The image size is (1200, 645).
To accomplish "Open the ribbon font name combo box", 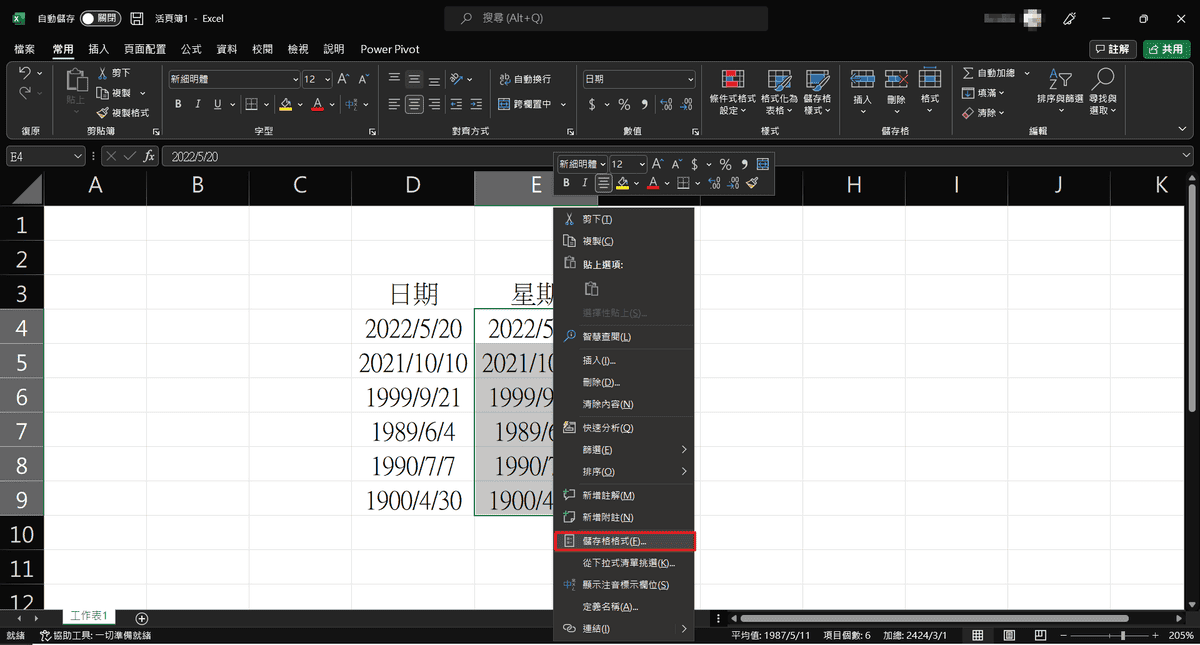I will (234, 79).
